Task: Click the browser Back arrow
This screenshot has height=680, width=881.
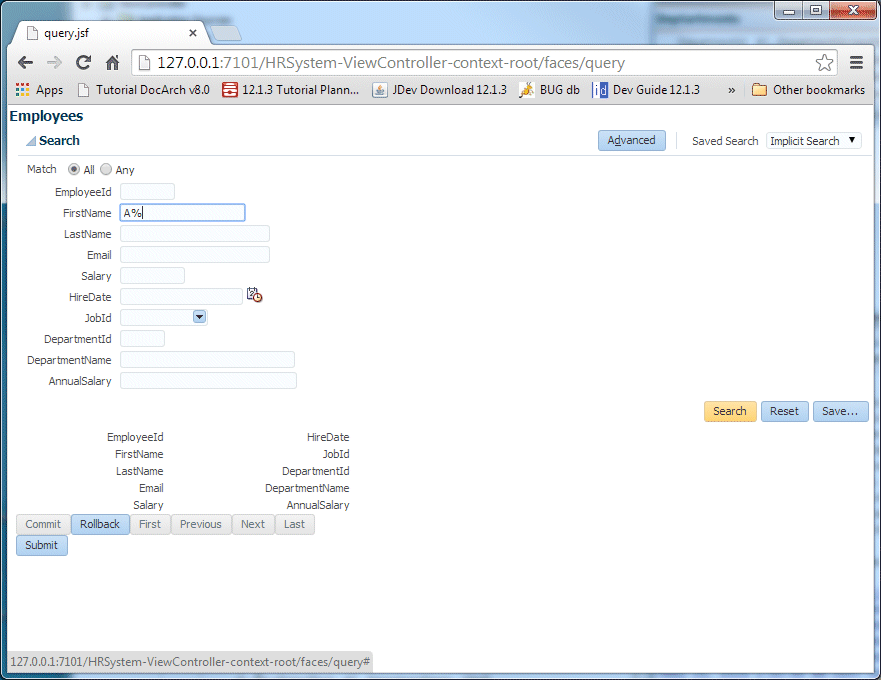Action: tap(25, 62)
